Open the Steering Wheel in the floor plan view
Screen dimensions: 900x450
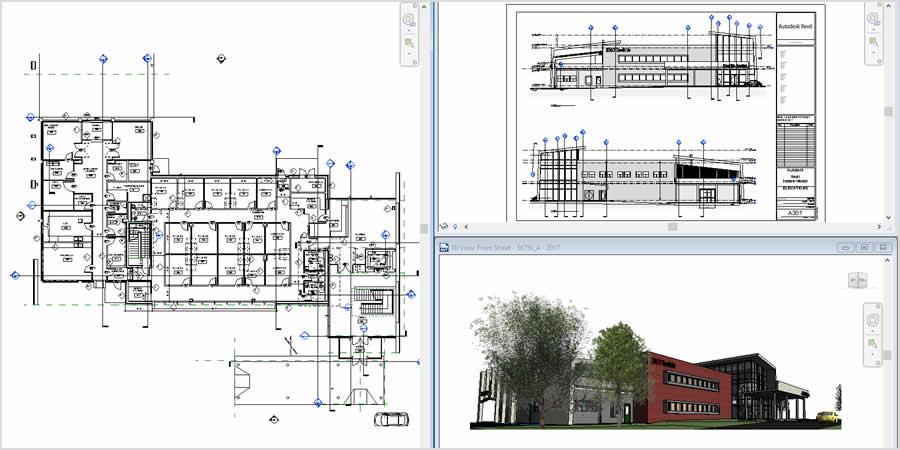tap(410, 19)
